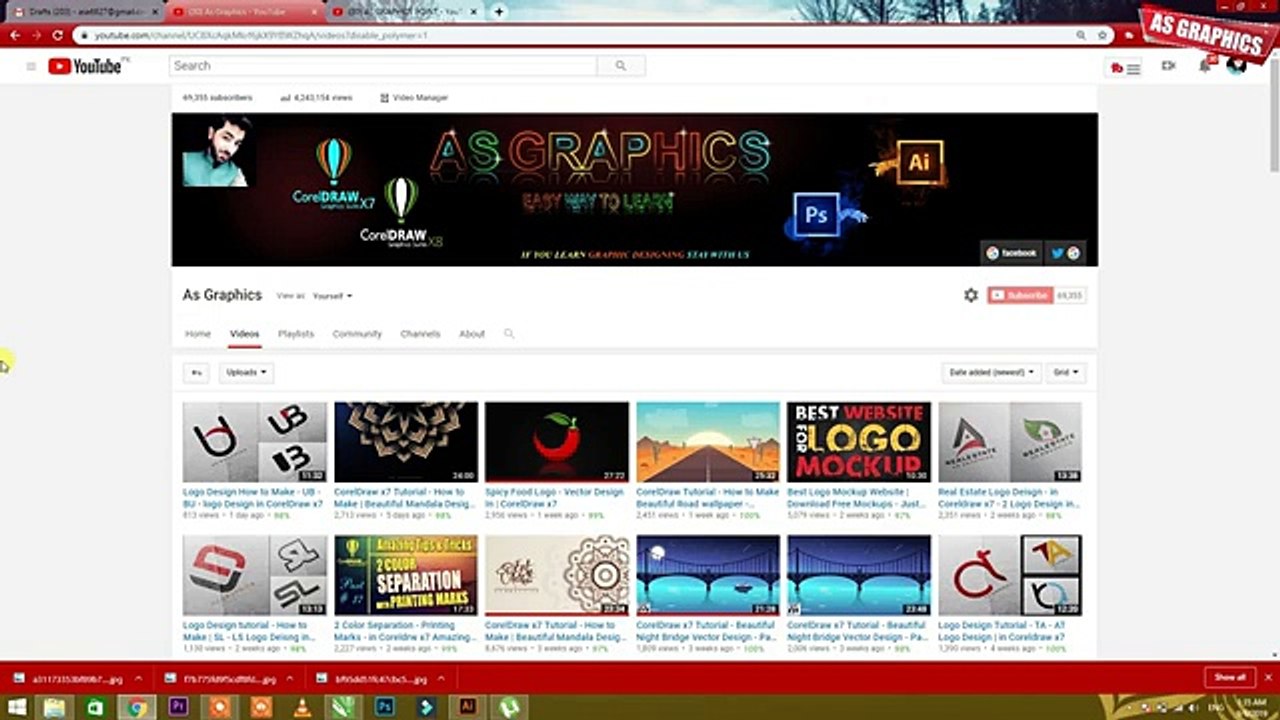
Task: Open the Uploads filter dropdown
Action: [246, 372]
